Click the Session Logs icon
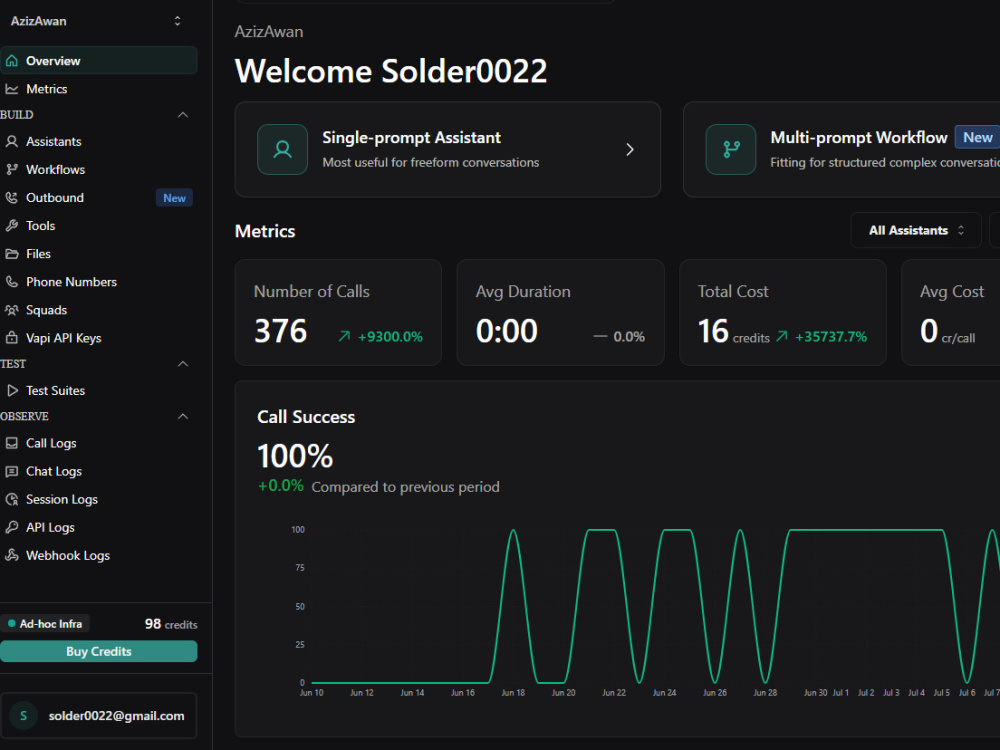The image size is (1000, 750). 11,499
